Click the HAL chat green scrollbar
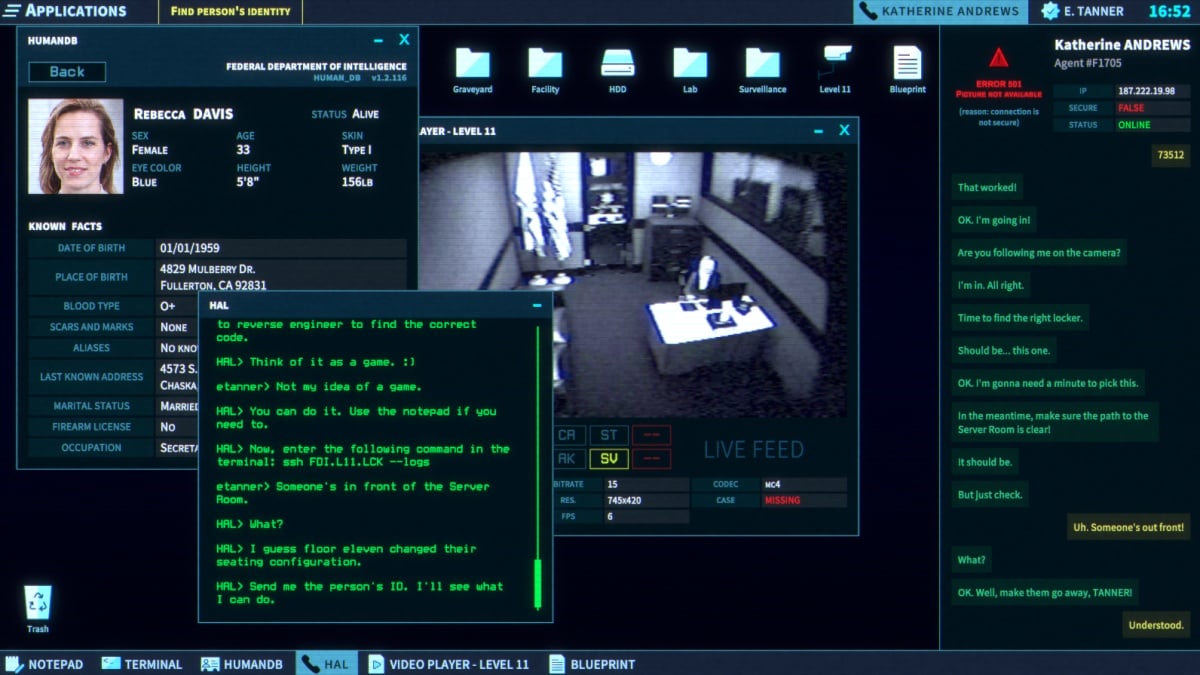The height and width of the screenshot is (675, 1200). [x=537, y=583]
